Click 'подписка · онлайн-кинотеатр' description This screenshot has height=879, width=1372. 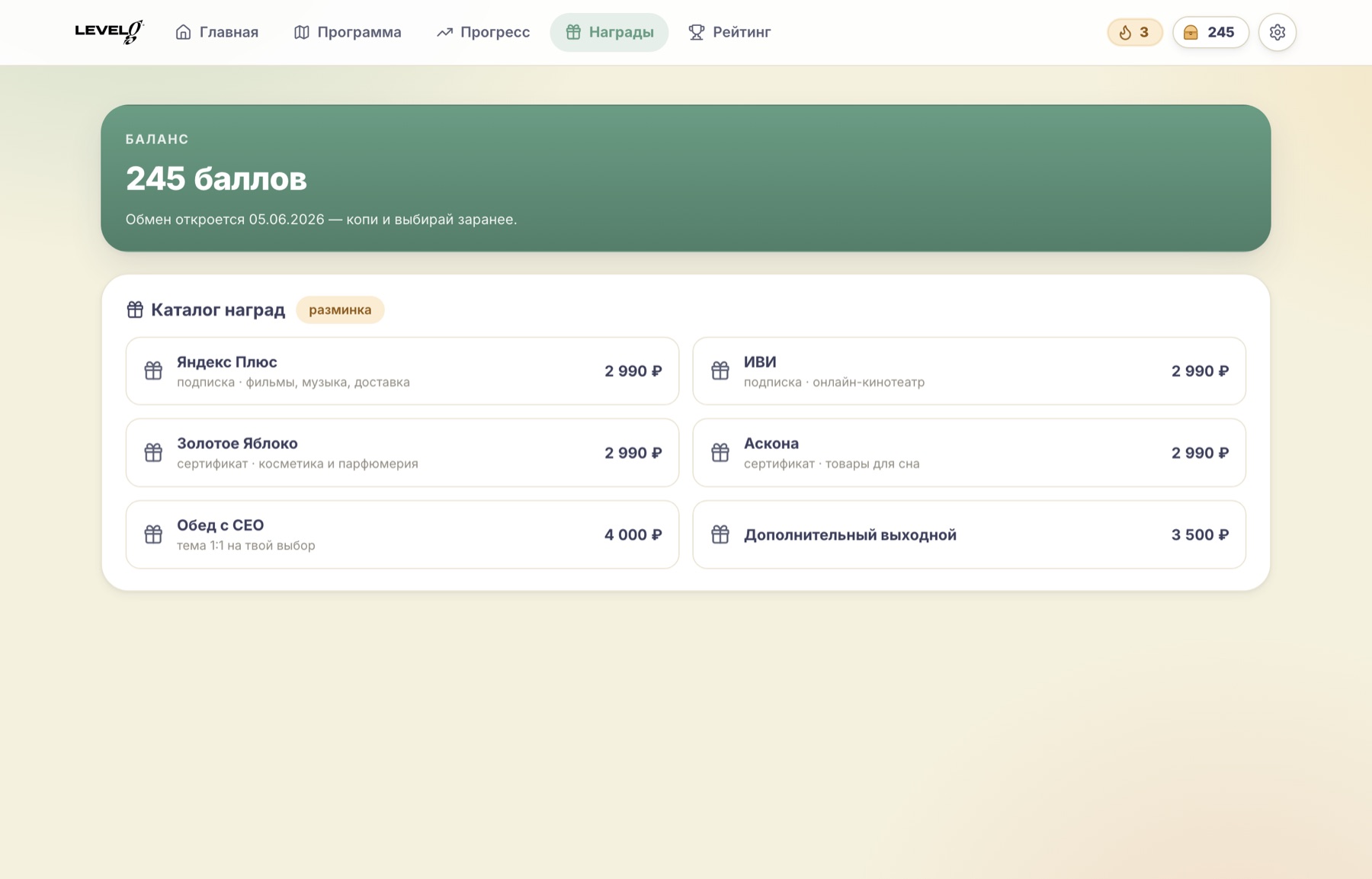tap(834, 382)
